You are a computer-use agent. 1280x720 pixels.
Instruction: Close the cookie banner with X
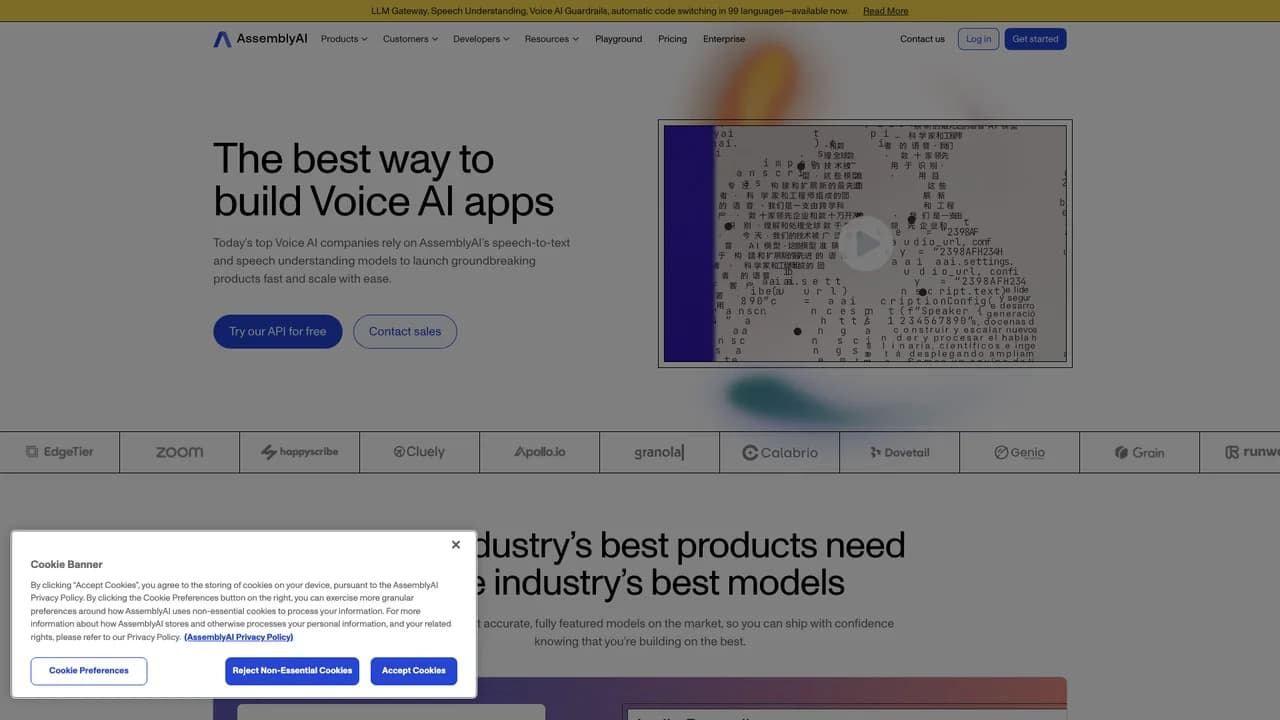pyautogui.click(x=456, y=545)
